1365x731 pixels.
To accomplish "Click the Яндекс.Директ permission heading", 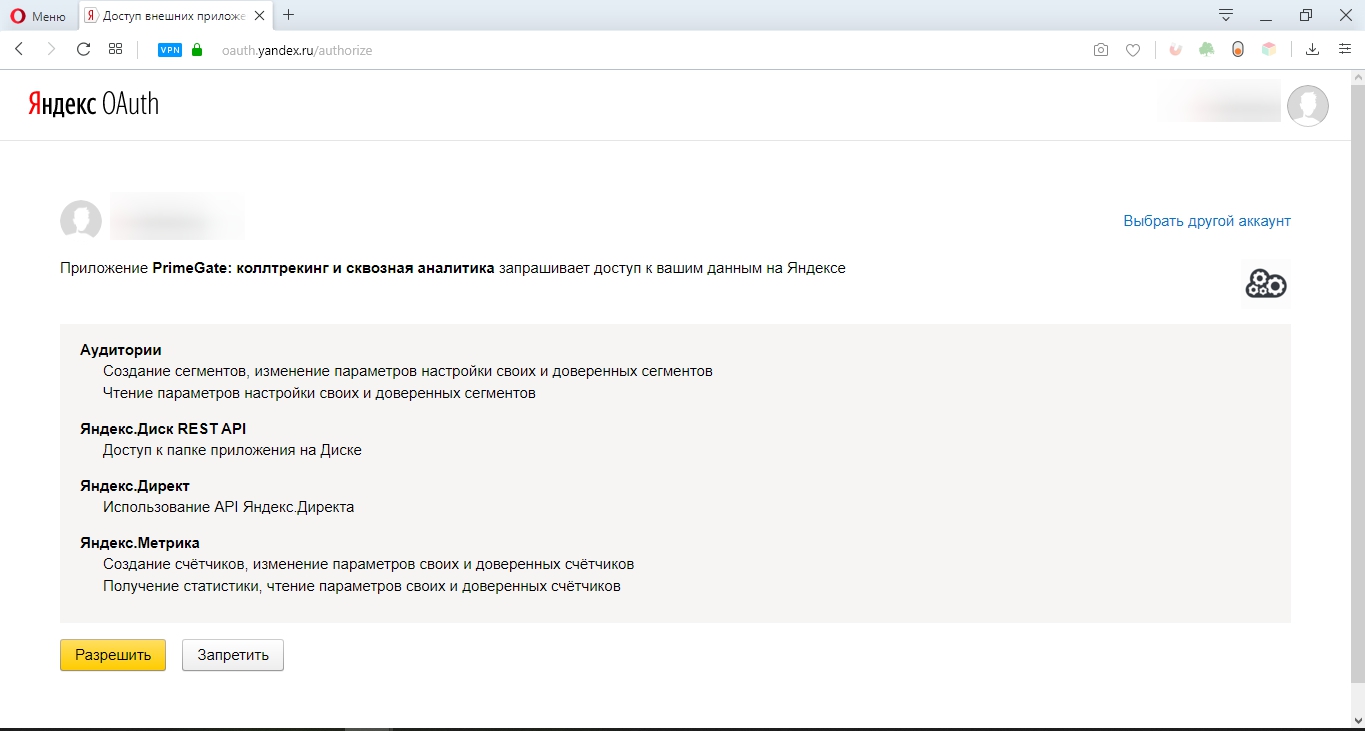I will coord(135,485).
